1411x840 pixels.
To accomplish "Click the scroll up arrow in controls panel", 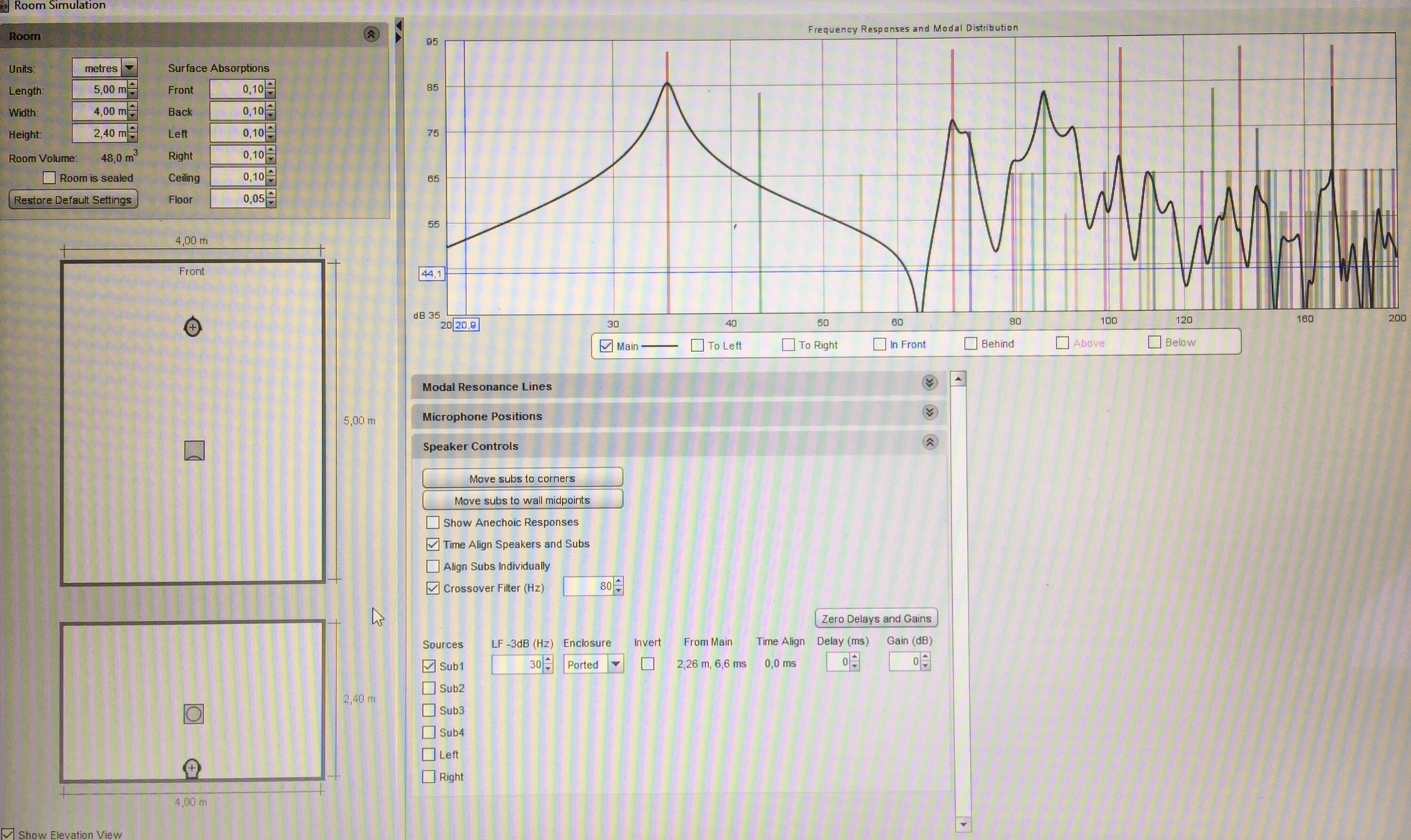I will point(958,379).
